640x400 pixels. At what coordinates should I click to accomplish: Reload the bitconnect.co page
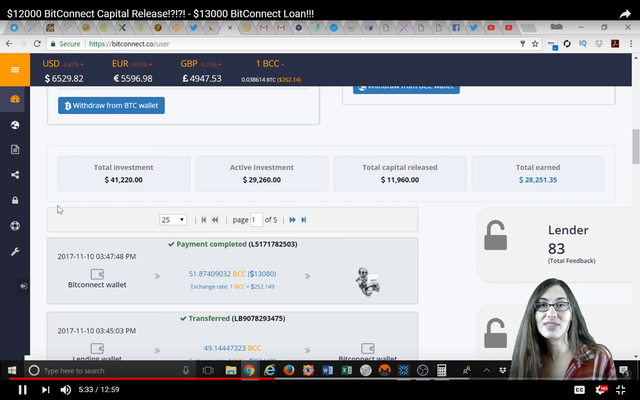[x=37, y=44]
